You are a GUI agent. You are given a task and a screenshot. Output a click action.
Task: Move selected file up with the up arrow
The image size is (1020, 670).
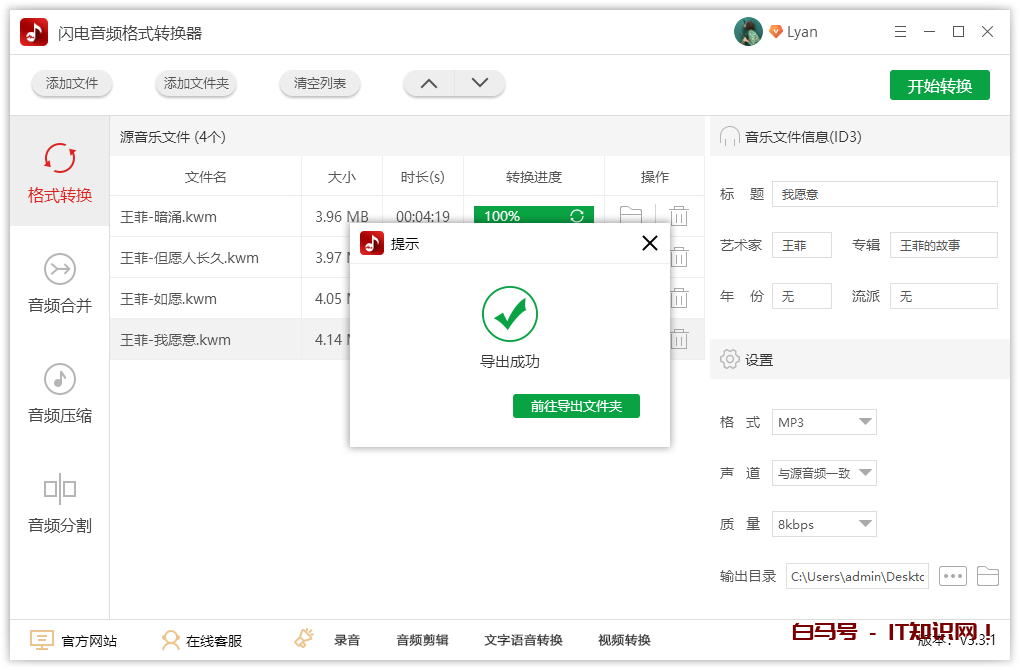[x=429, y=84]
